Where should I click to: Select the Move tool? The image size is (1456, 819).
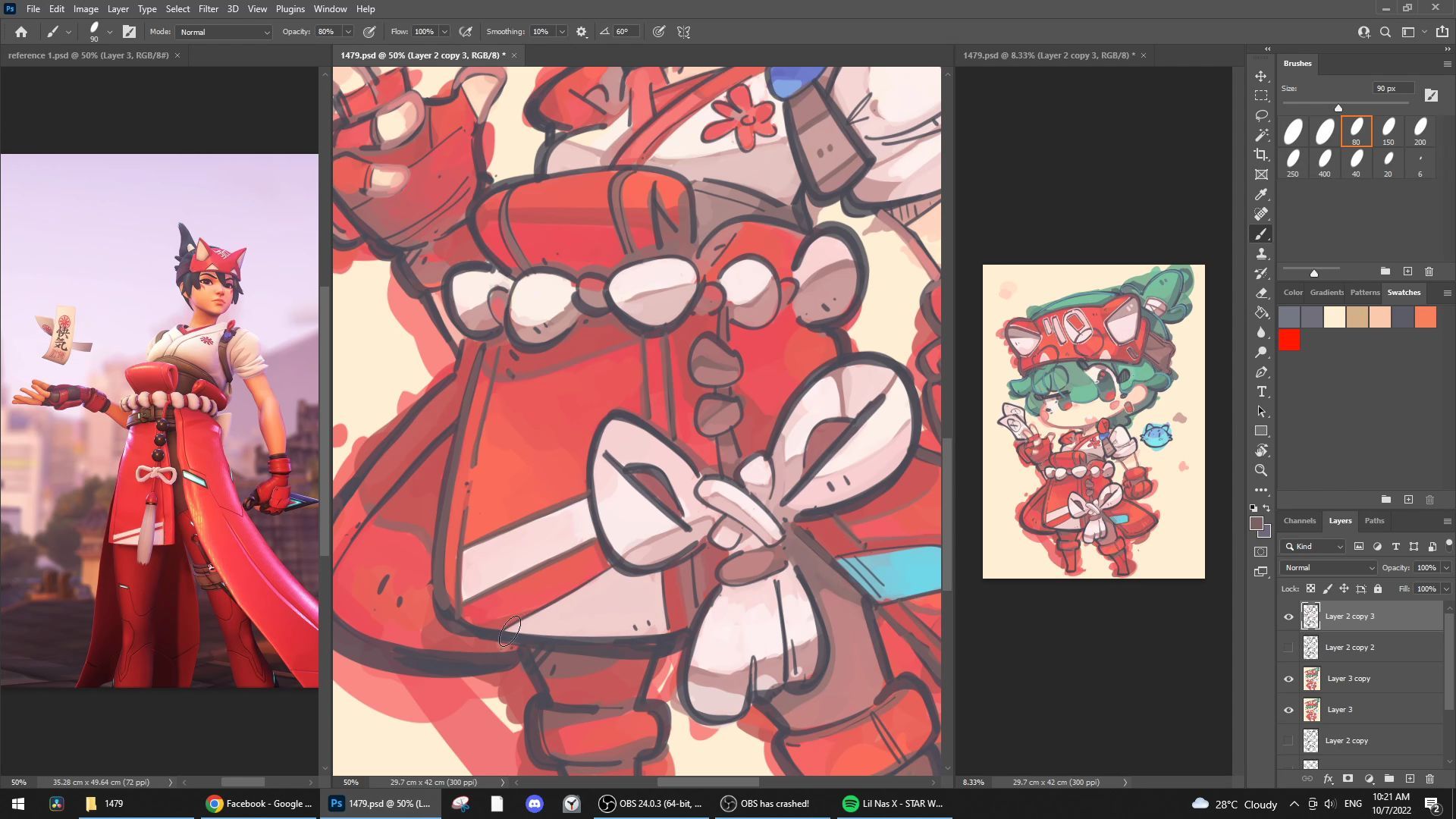[x=1261, y=77]
